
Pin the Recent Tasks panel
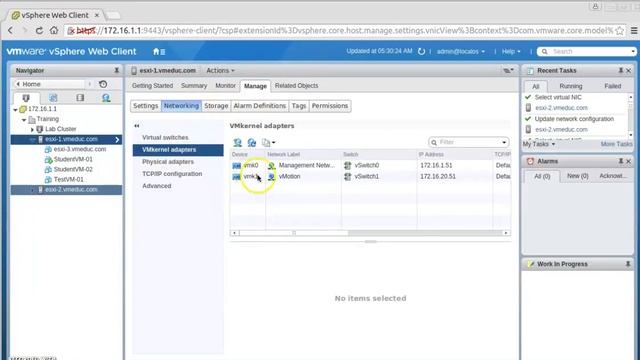[621, 71]
